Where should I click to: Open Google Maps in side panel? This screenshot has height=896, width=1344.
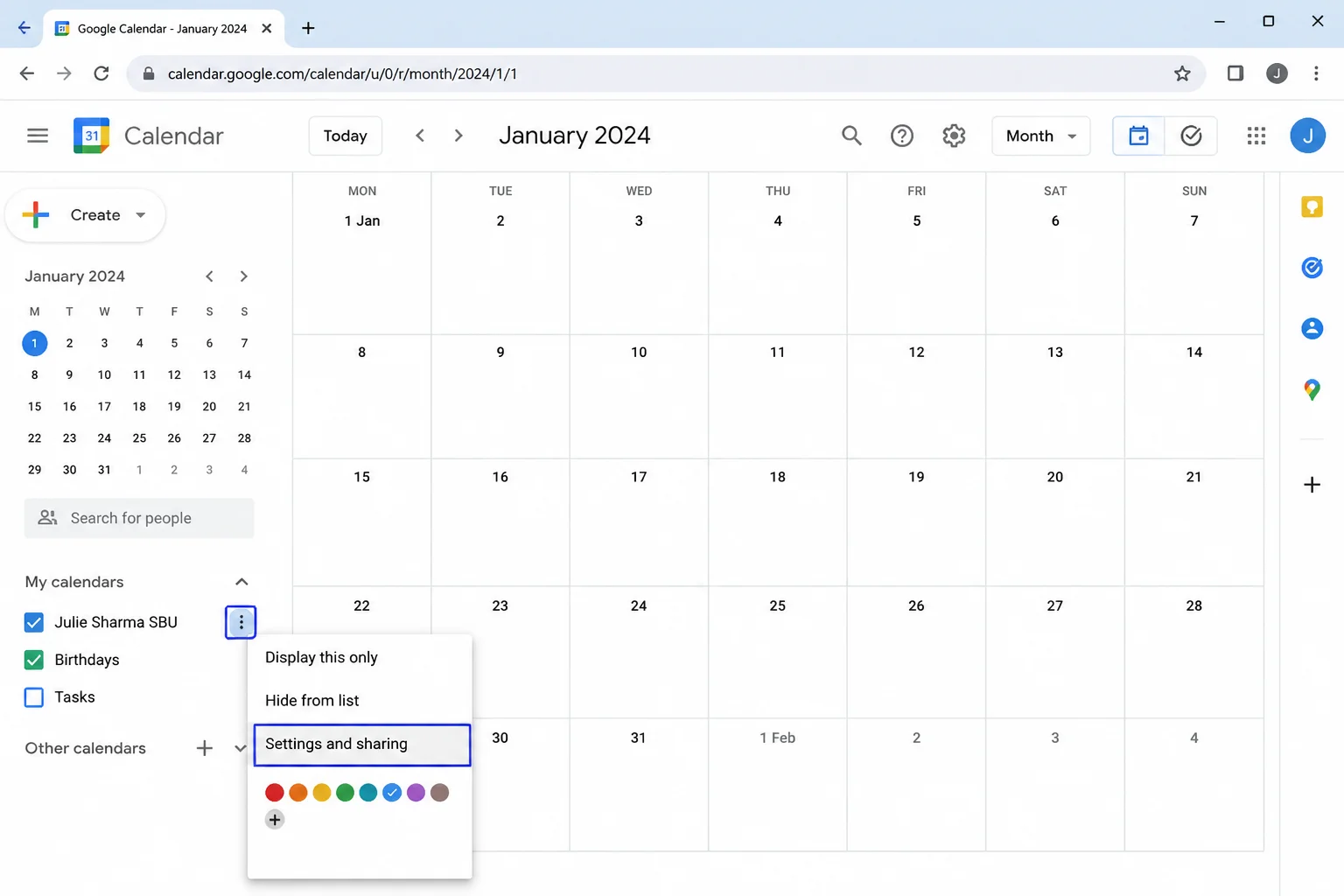click(x=1312, y=389)
